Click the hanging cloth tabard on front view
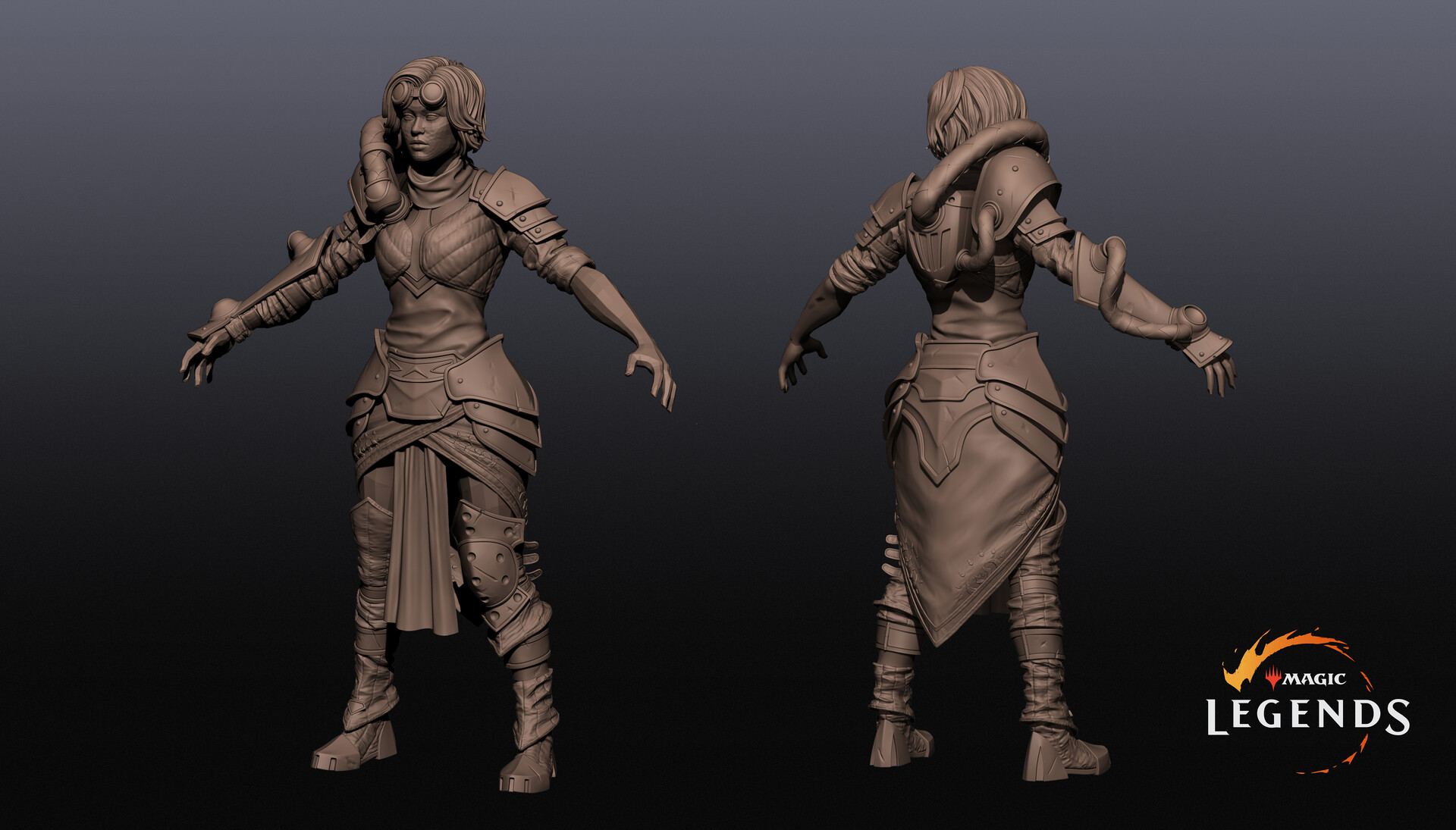Image resolution: width=1456 pixels, height=830 pixels. 421,538
